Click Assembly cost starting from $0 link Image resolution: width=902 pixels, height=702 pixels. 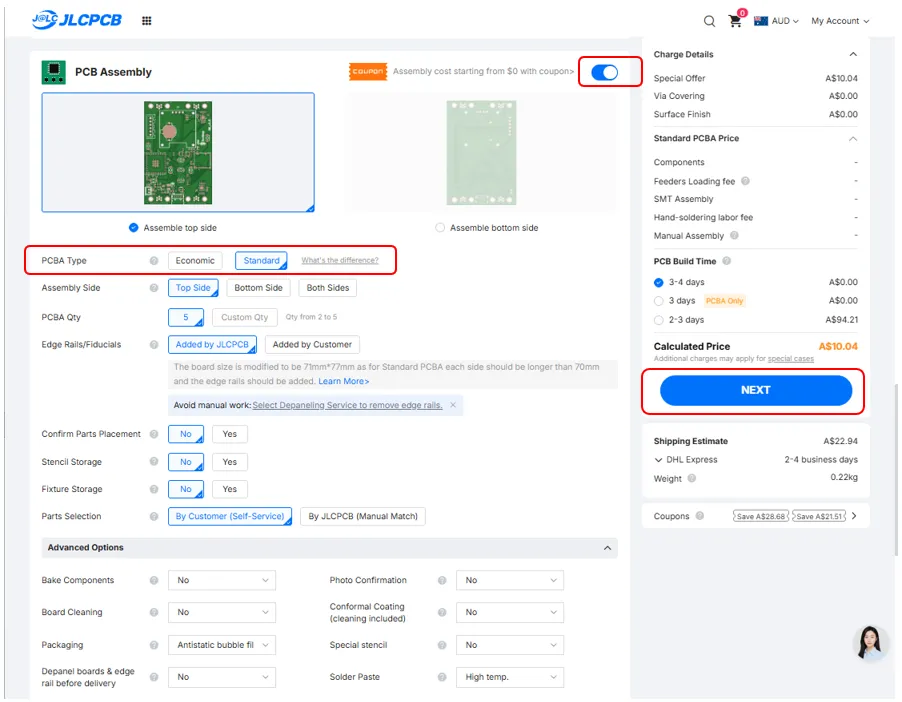coord(483,71)
